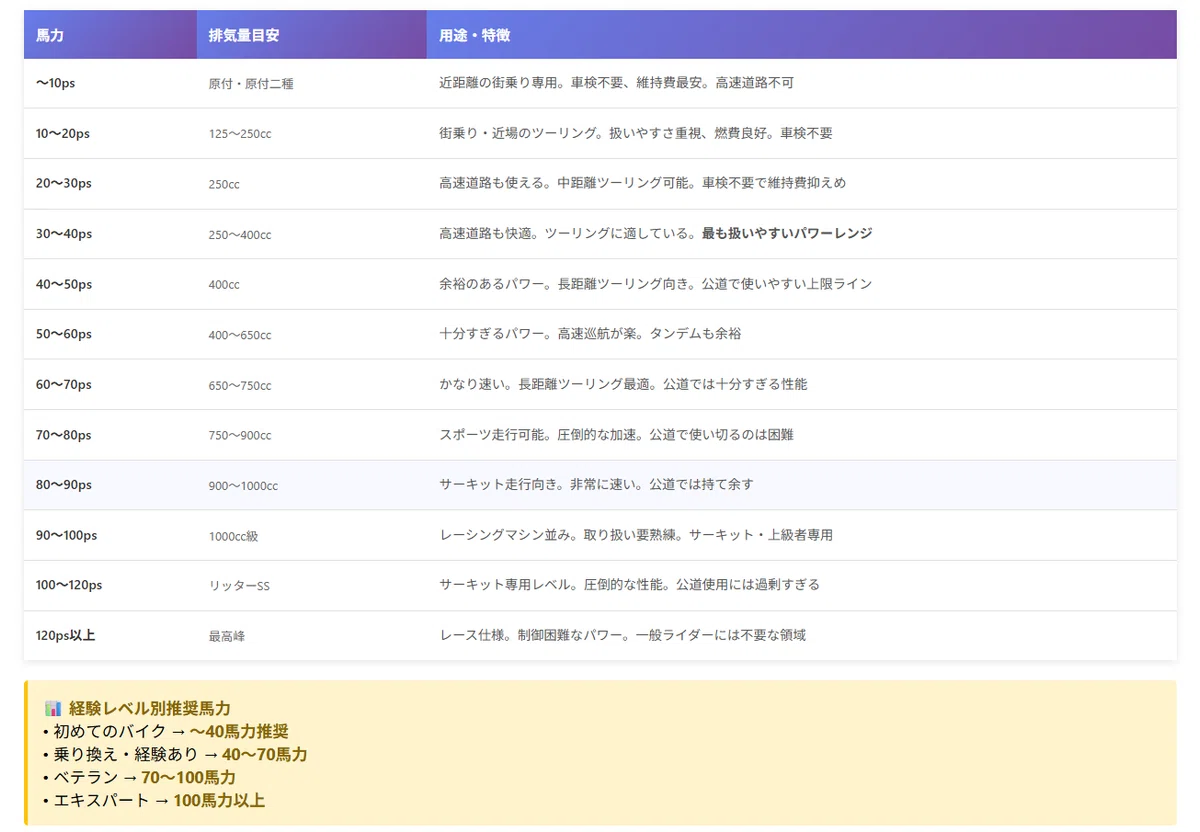Click the 250cc displacement cell
Image resolution: width=1200 pixels, height=832 pixels.
click(x=312, y=184)
